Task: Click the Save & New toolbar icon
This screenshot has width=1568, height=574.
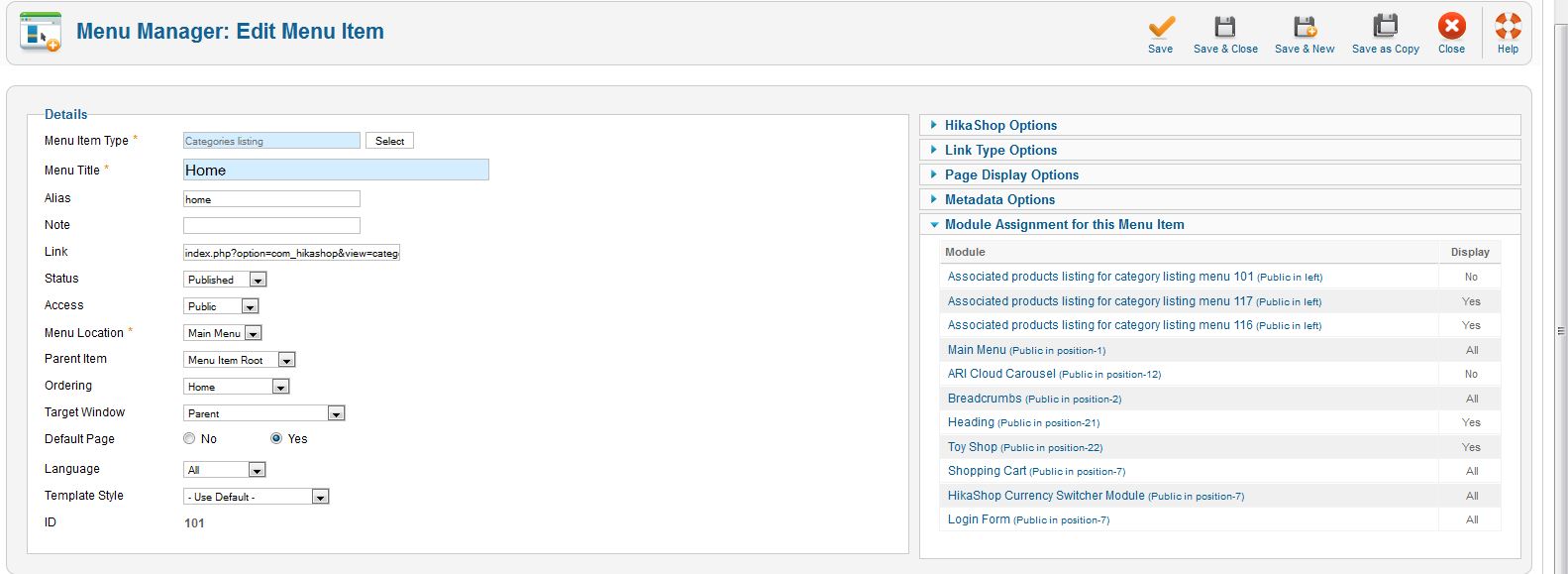Action: coord(1305,27)
